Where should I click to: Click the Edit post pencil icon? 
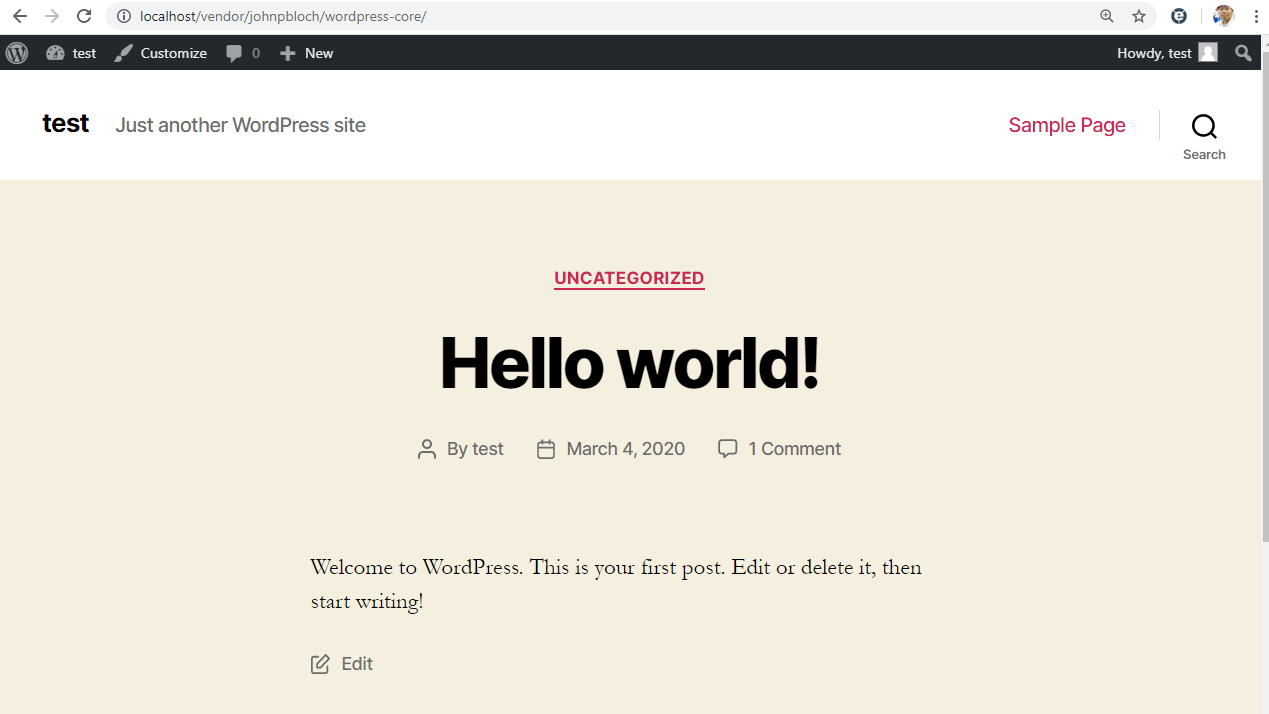coord(320,664)
